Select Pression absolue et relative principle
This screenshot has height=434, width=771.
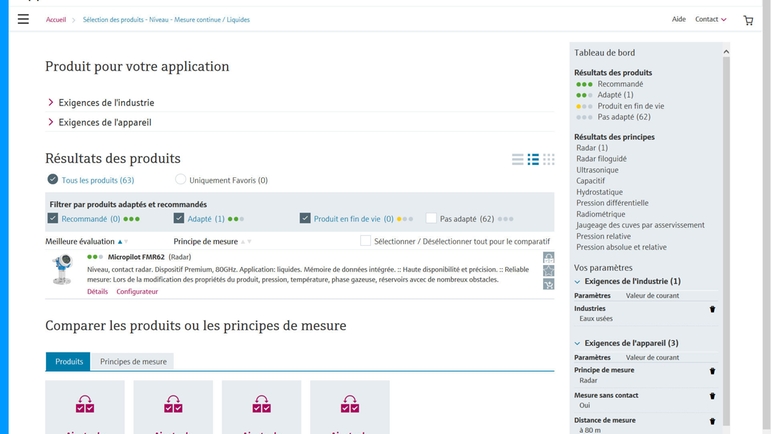tap(622, 247)
